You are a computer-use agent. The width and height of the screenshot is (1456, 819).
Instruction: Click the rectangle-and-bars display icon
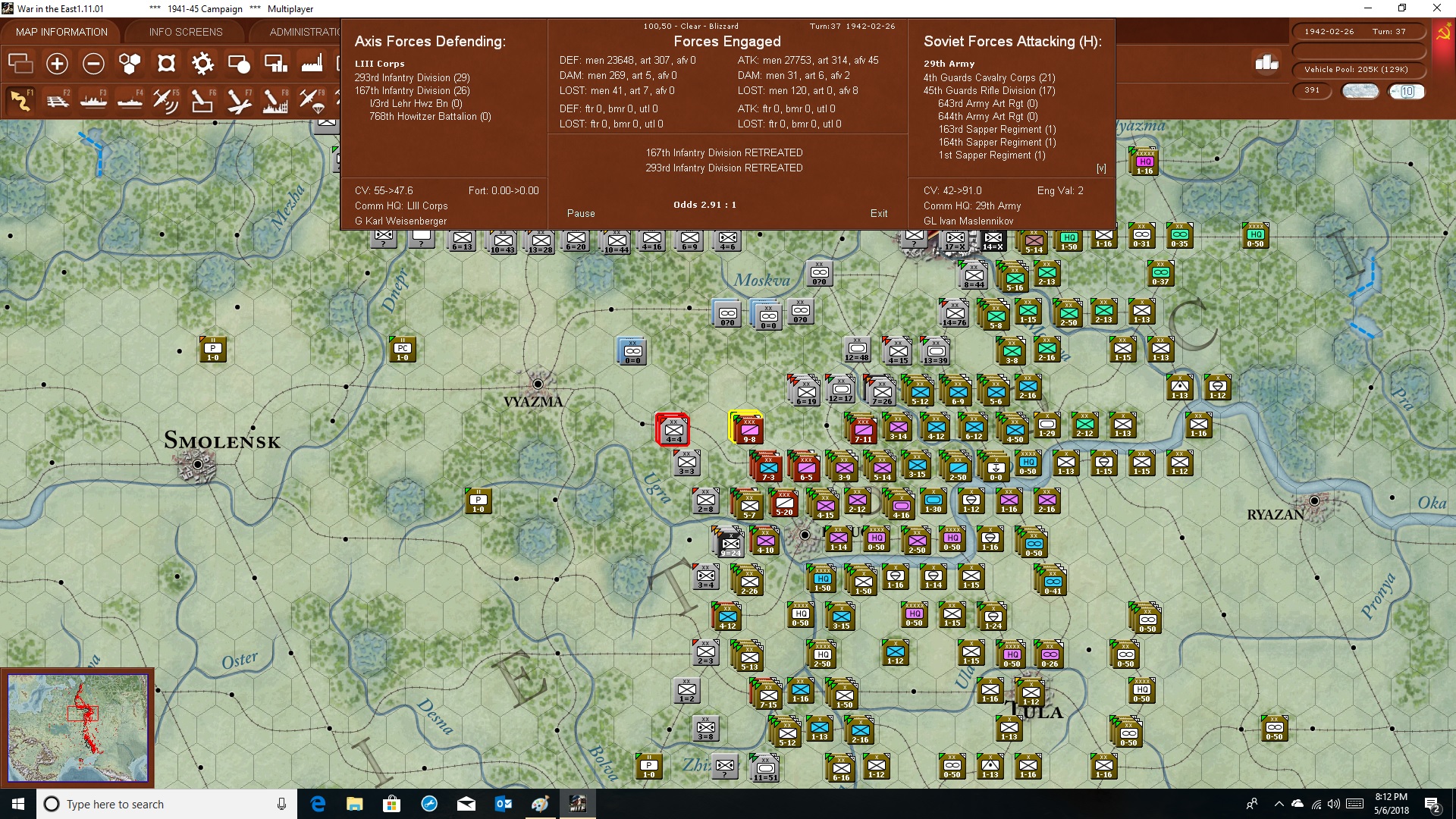coord(275,64)
